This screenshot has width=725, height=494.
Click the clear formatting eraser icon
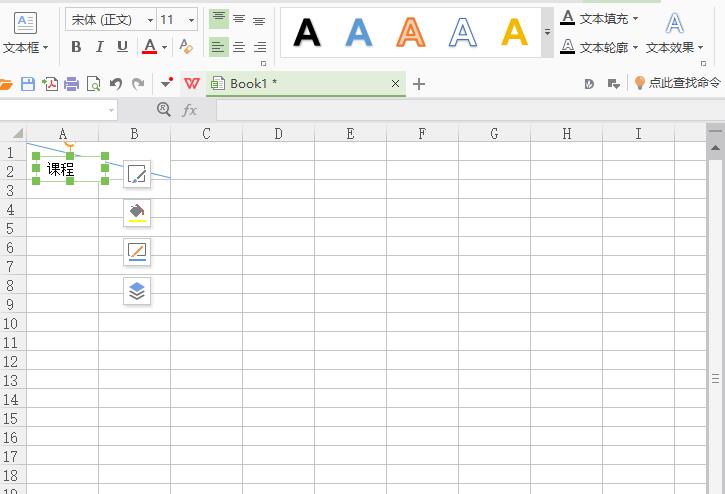pos(185,47)
